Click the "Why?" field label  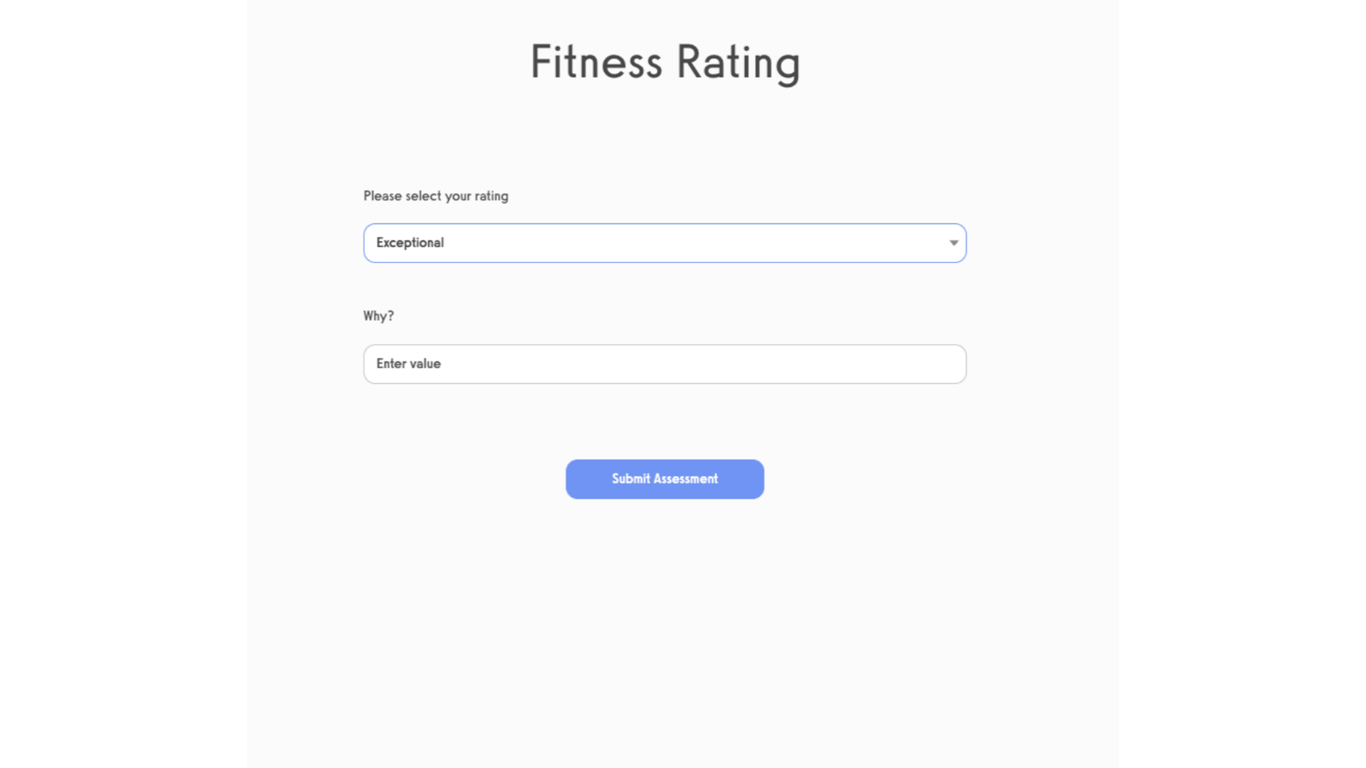click(378, 316)
